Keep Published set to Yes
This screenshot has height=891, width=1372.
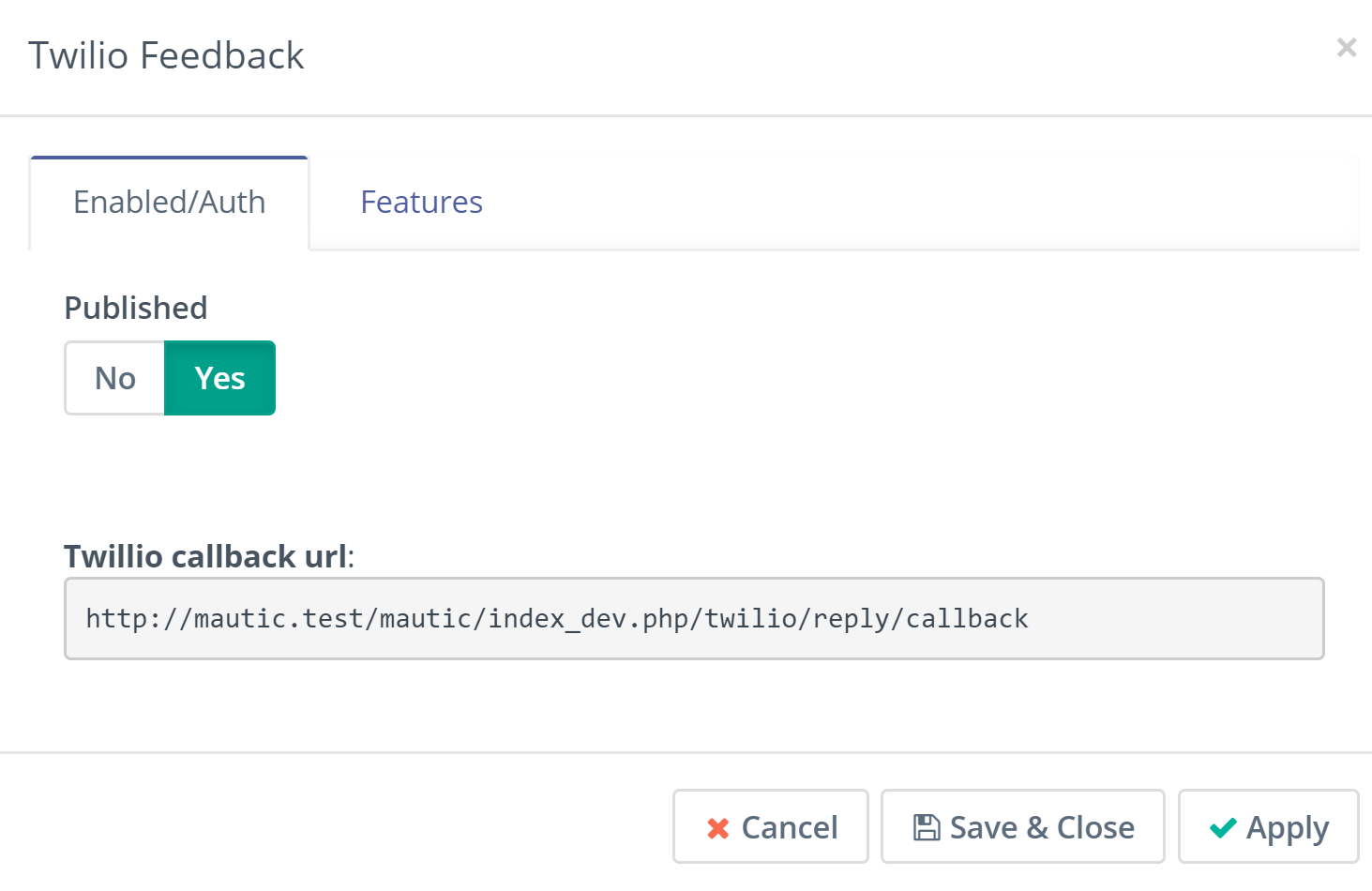point(219,378)
